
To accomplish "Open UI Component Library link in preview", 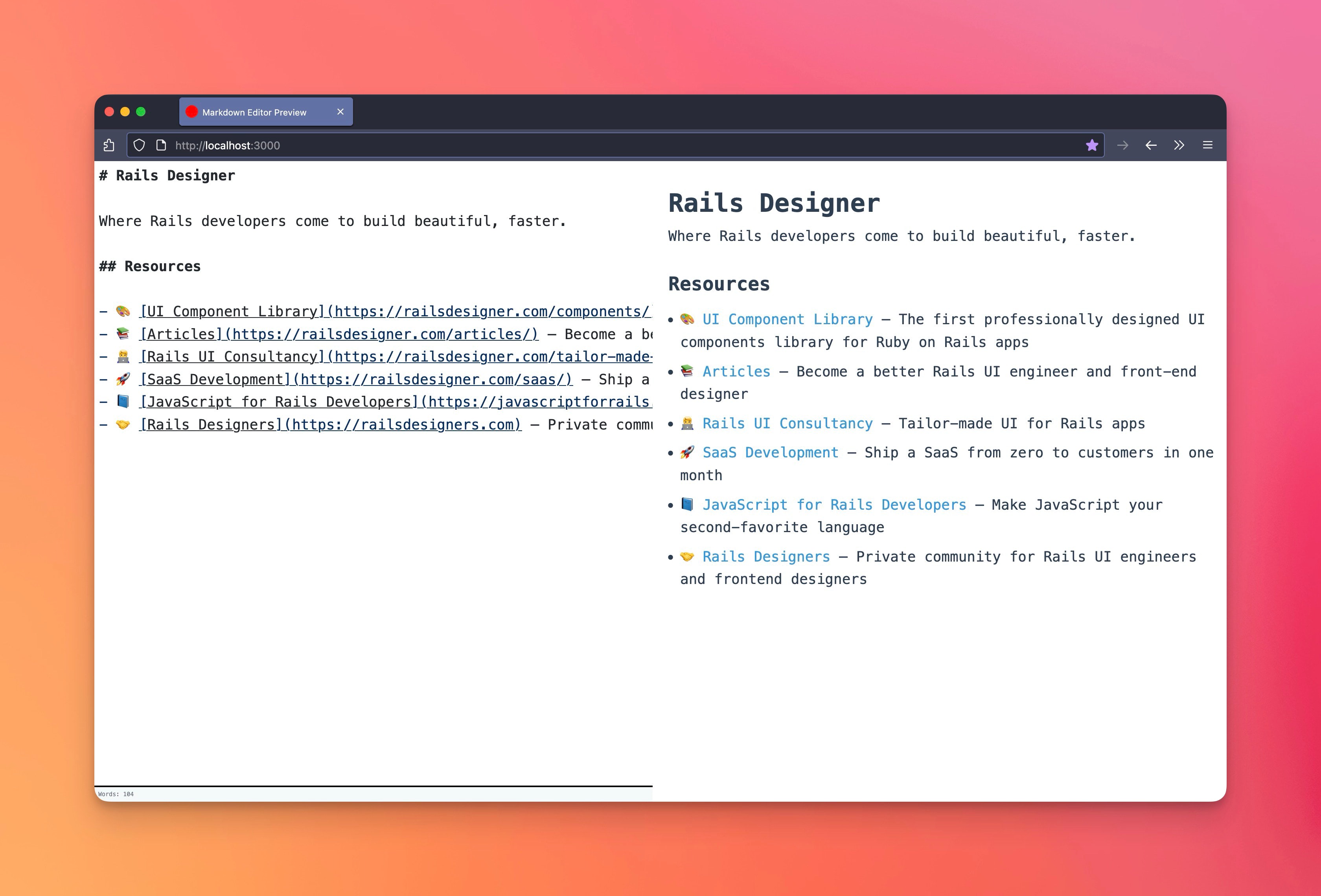I will click(787, 319).
